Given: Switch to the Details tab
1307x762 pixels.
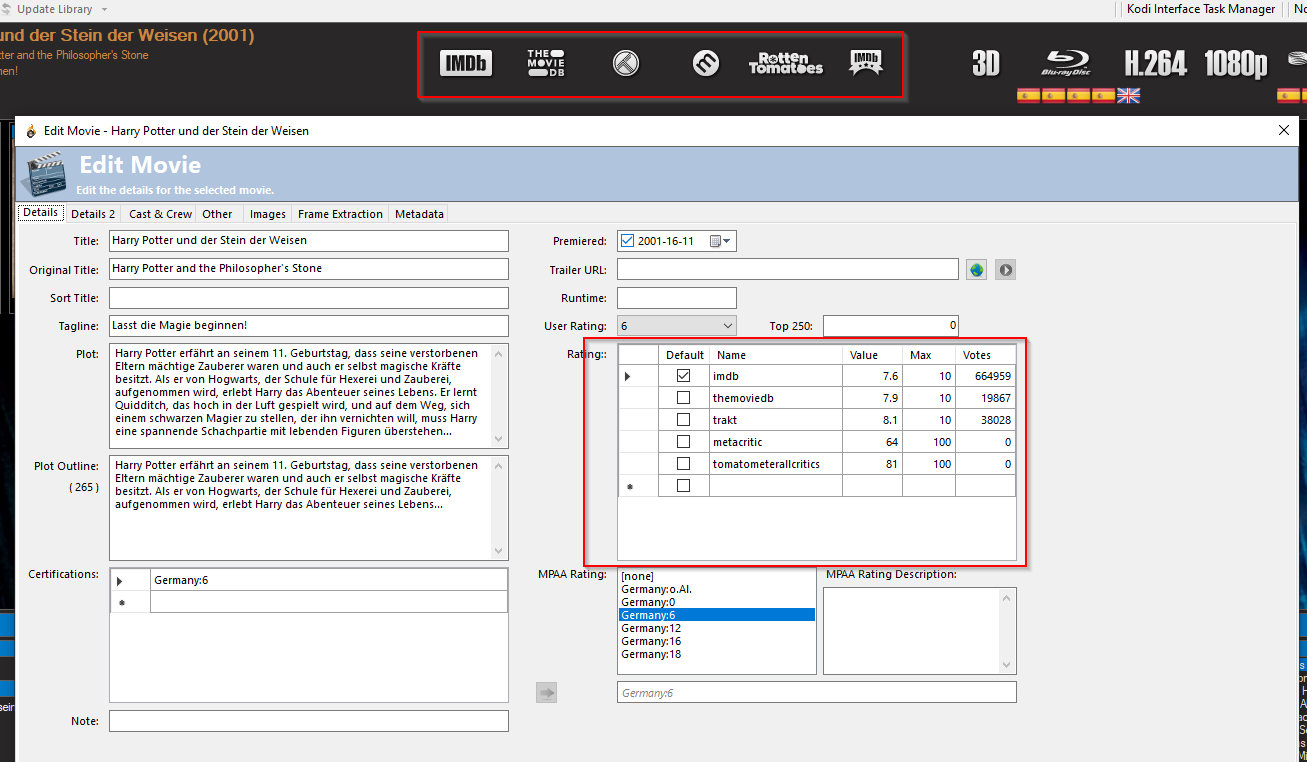Looking at the screenshot, I should (41, 213).
